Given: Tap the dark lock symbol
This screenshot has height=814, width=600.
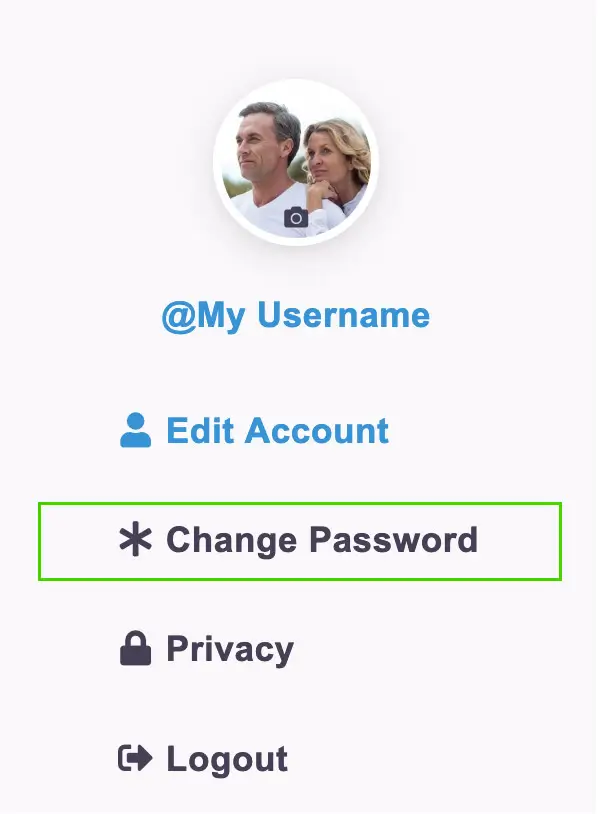Looking at the screenshot, I should click(135, 648).
